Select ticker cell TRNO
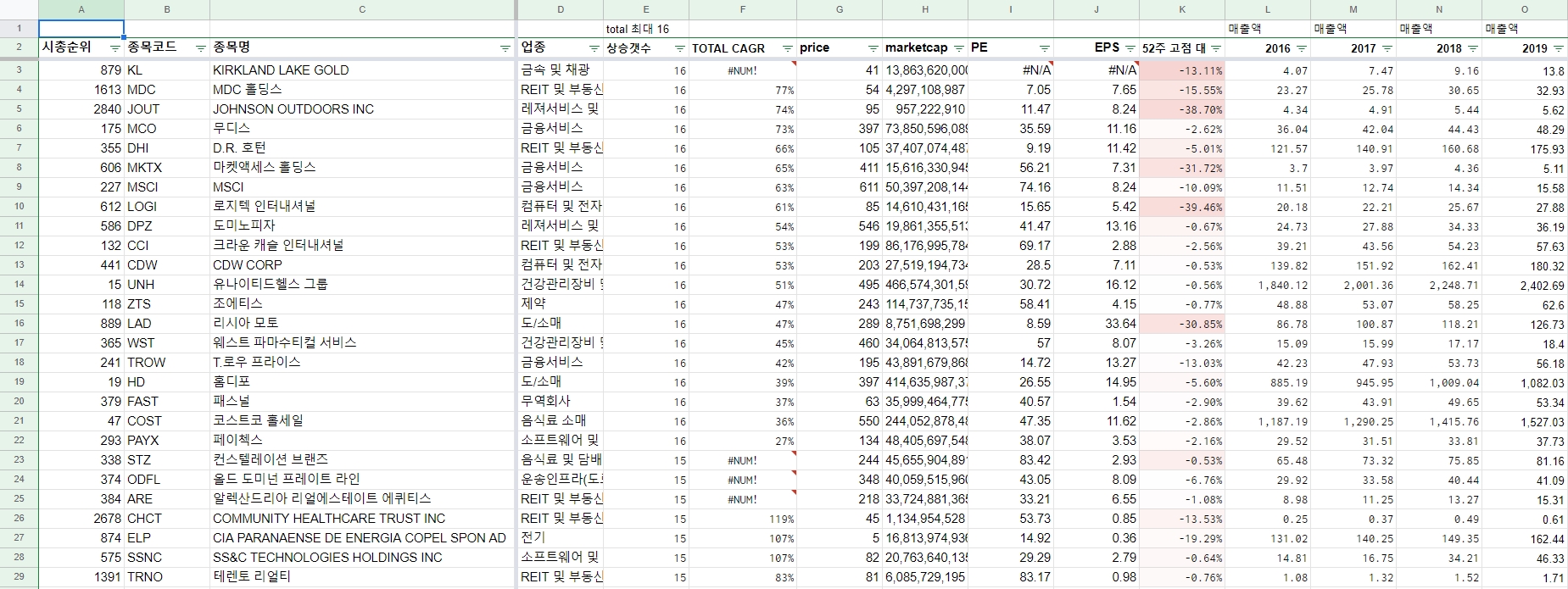The height and width of the screenshot is (589, 1568). pos(167,577)
